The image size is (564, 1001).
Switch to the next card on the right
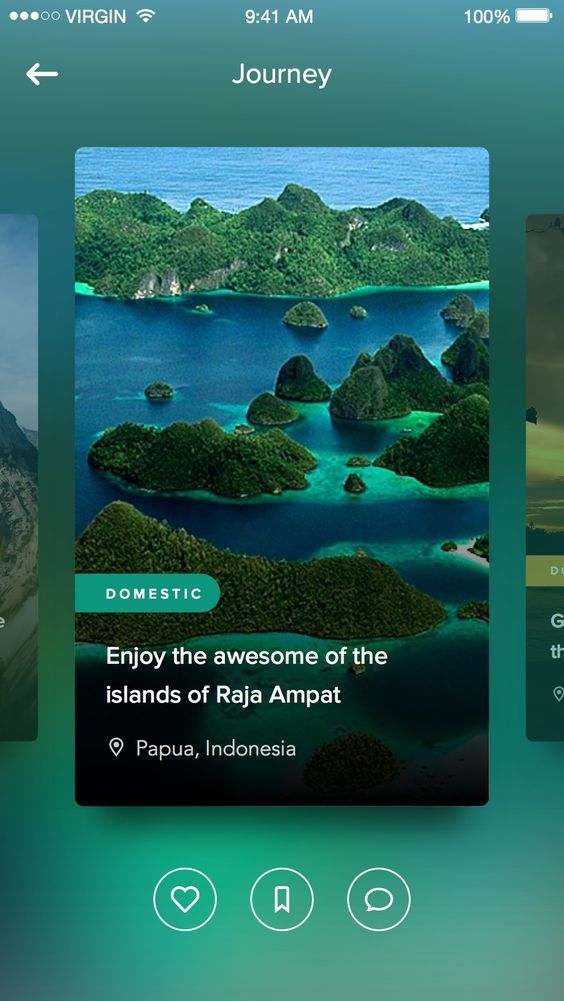click(545, 478)
